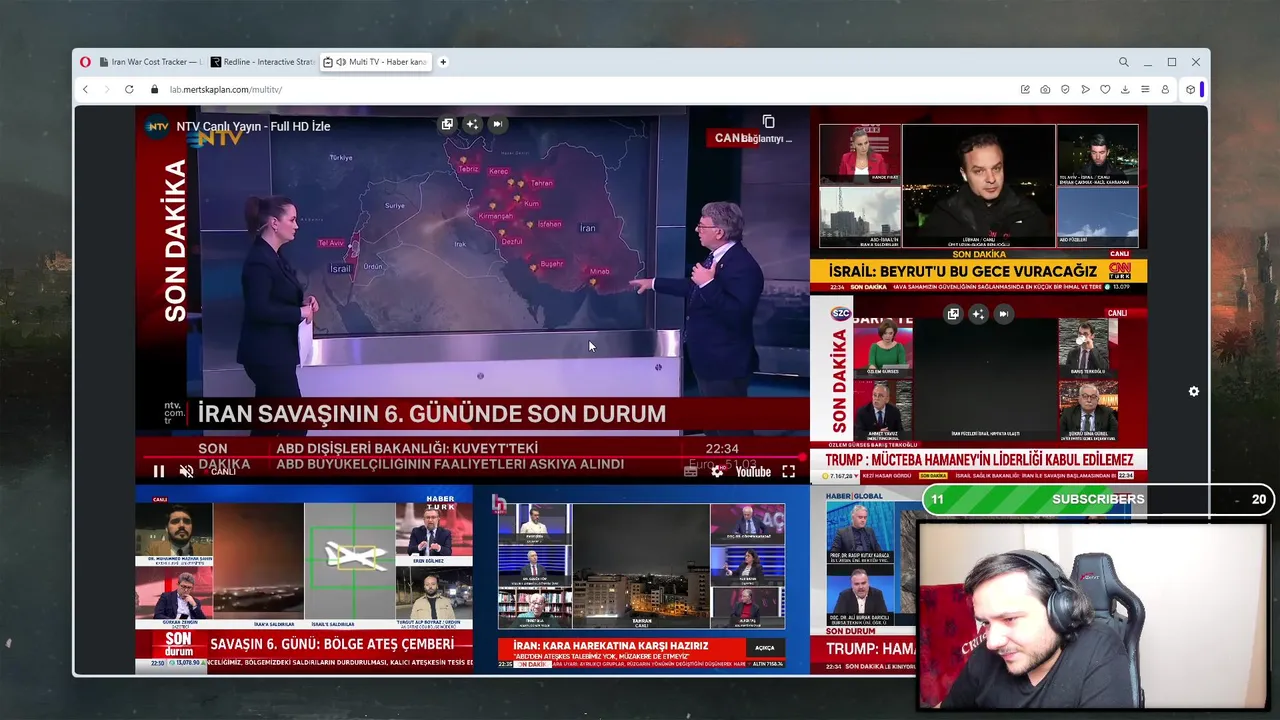This screenshot has width=1280, height=720.
Task: Click the webcam overlay of streamer
Action: tap(1094, 615)
